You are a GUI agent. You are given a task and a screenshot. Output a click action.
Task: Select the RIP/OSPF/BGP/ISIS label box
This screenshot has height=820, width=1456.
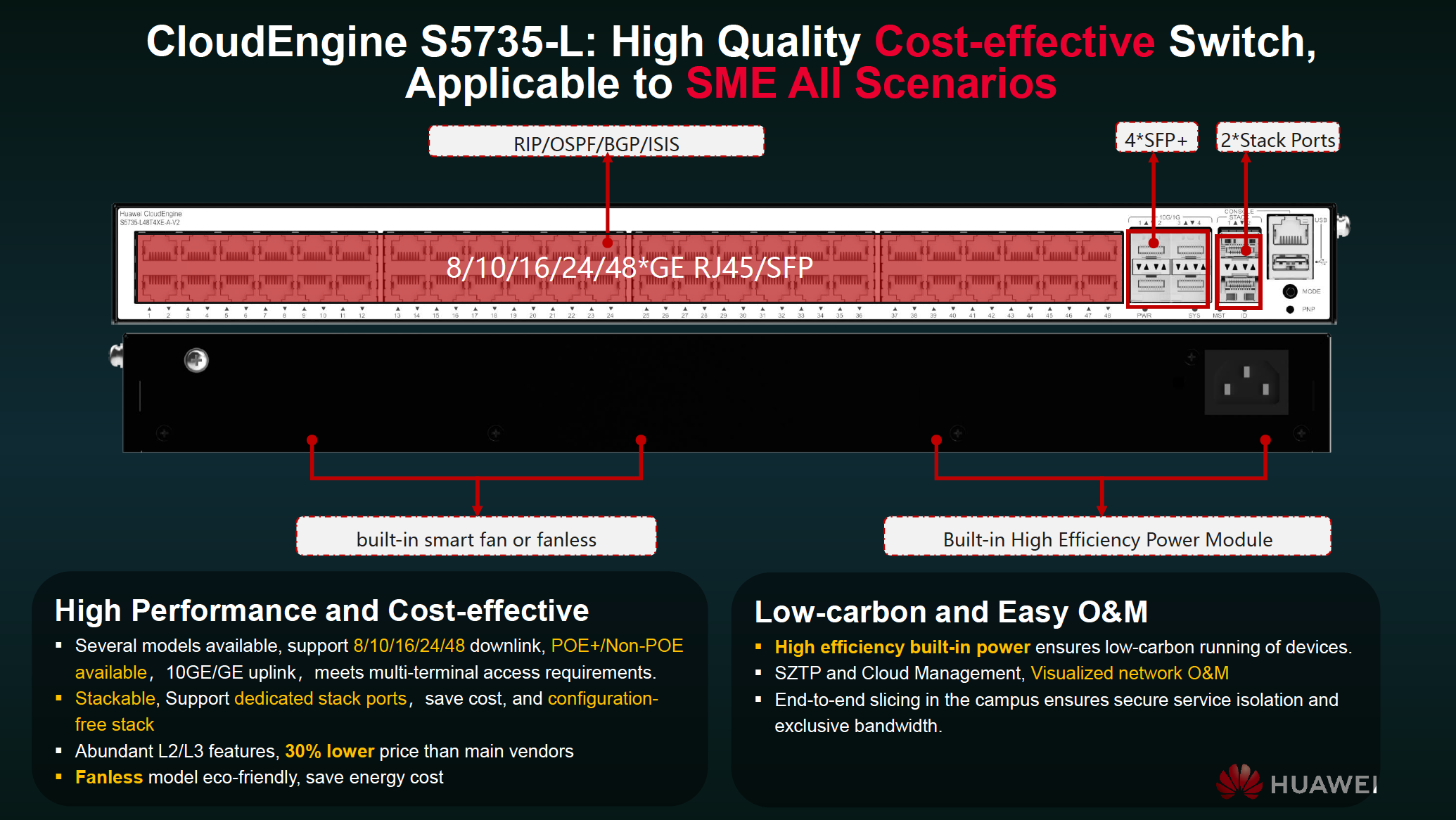(x=596, y=141)
